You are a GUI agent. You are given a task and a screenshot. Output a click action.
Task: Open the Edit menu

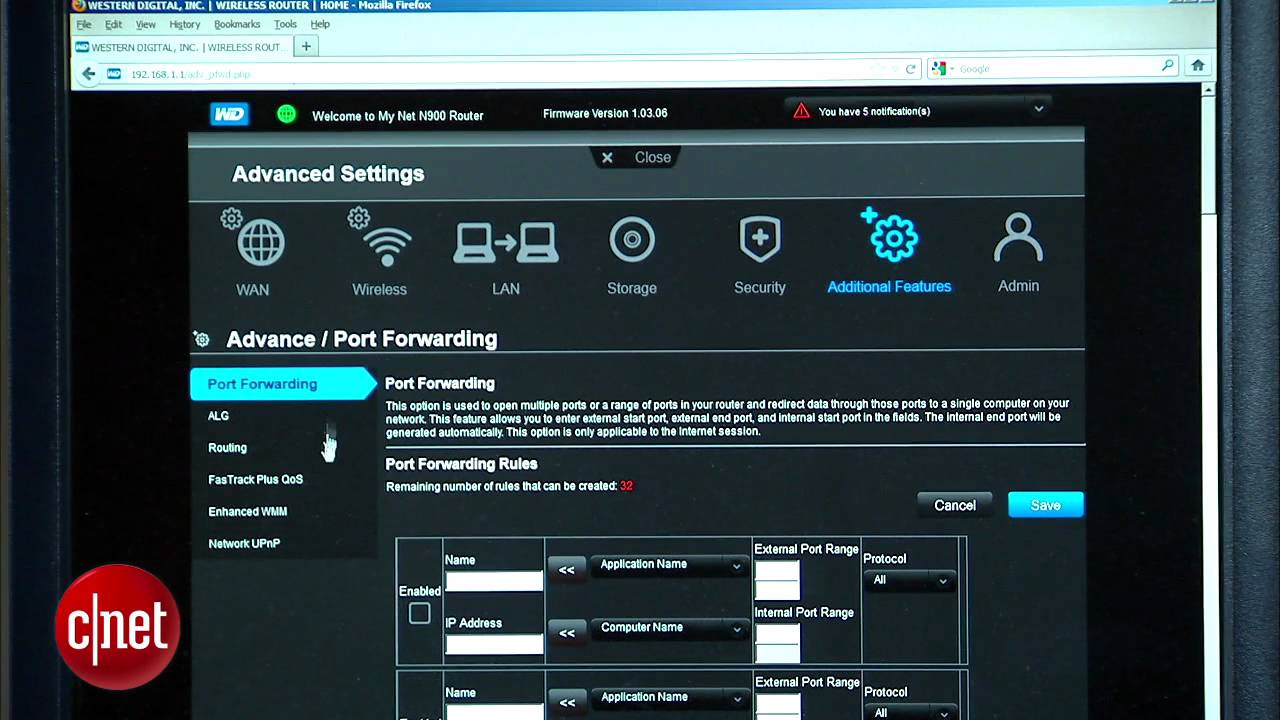(x=113, y=24)
